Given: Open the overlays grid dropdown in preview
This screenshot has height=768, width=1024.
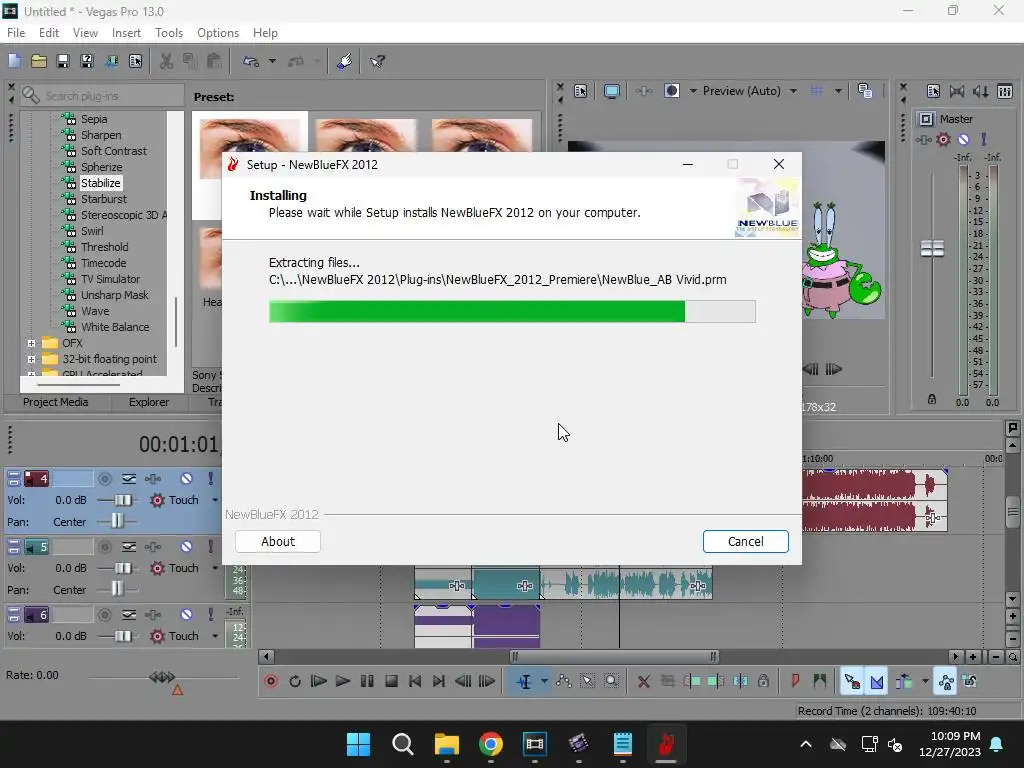Looking at the screenshot, I should (x=839, y=91).
